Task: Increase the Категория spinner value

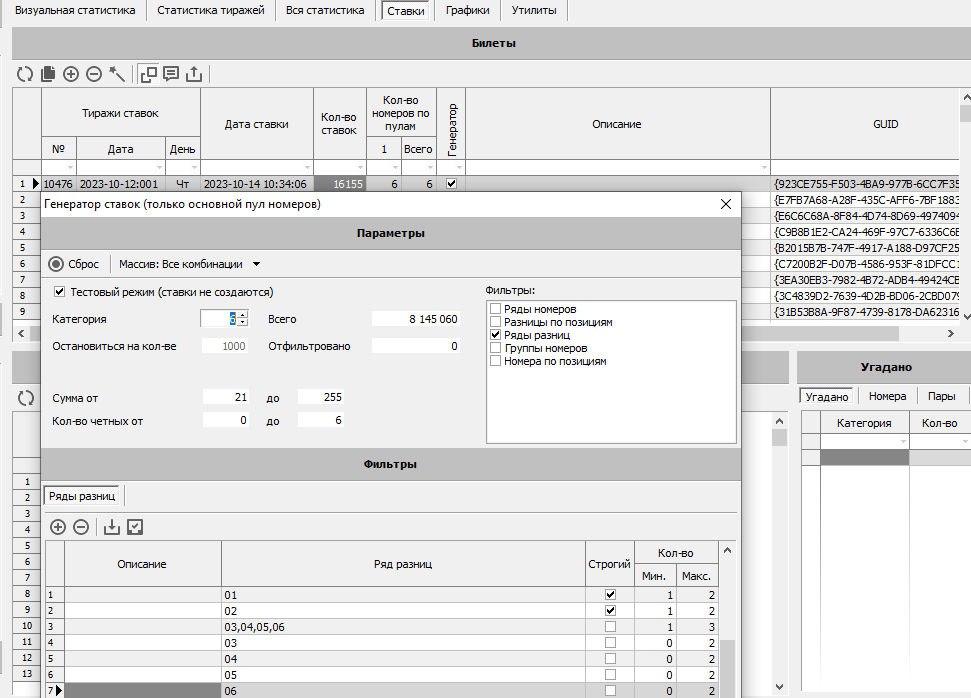Action: (x=243, y=315)
